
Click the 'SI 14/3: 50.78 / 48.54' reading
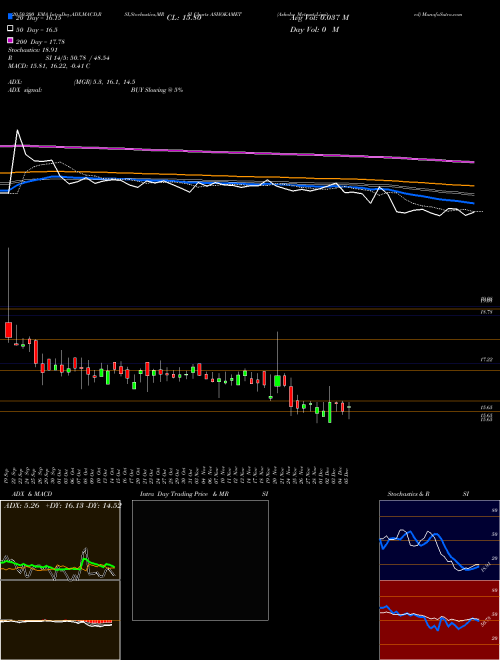(78, 58)
